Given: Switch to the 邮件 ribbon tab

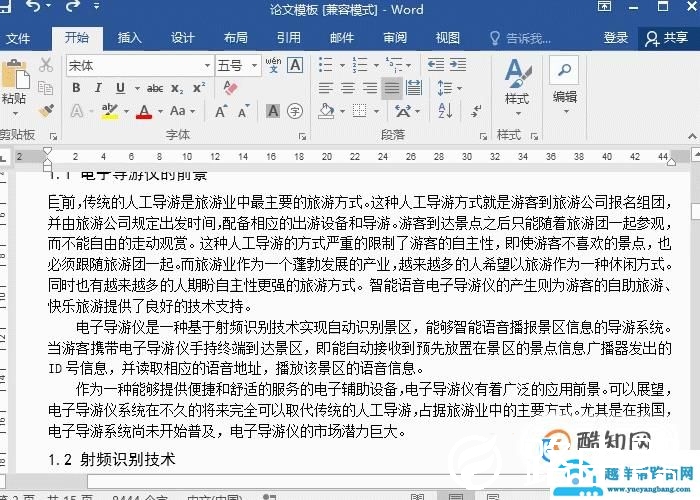Looking at the screenshot, I should coord(342,38).
